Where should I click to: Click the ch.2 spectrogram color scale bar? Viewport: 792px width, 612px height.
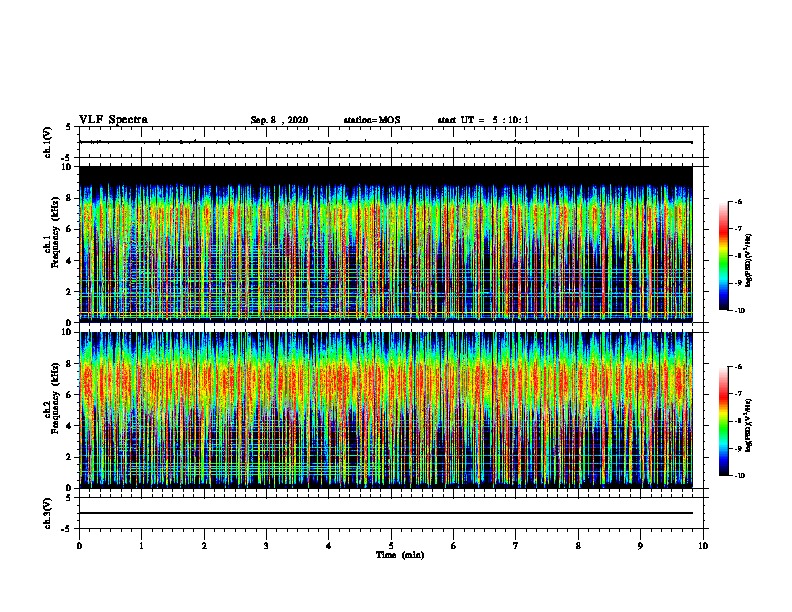(x=724, y=421)
